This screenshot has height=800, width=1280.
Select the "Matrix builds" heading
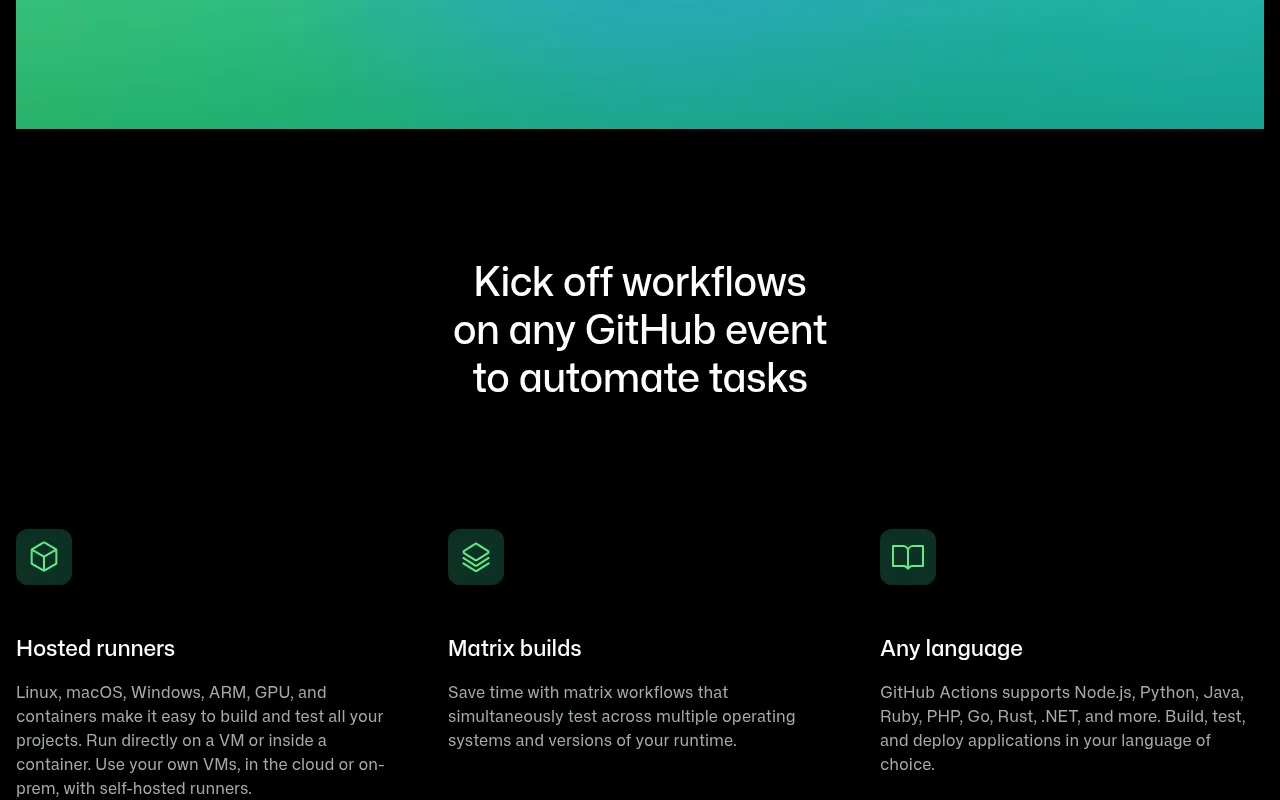pos(514,648)
